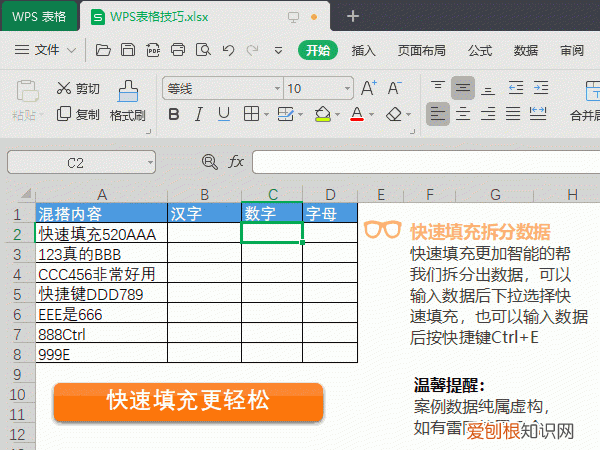Click the fx insert function icon

(x=236, y=162)
